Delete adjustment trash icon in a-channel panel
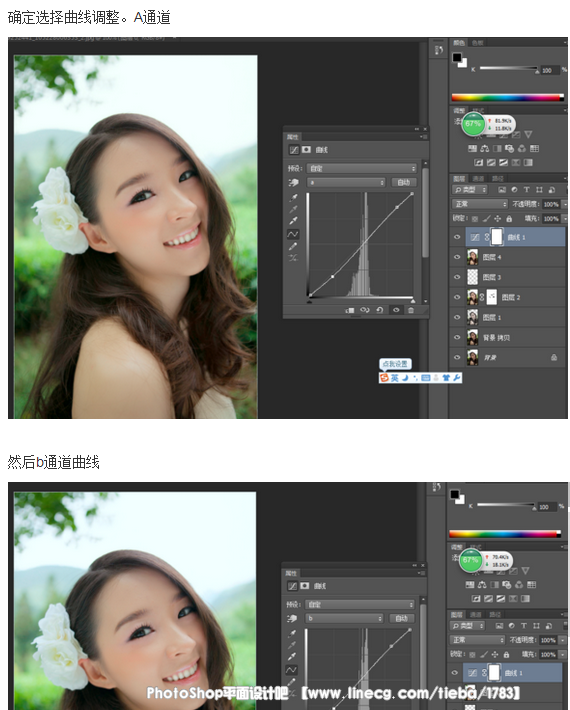Screen dimensions: 570x710 (411, 310)
